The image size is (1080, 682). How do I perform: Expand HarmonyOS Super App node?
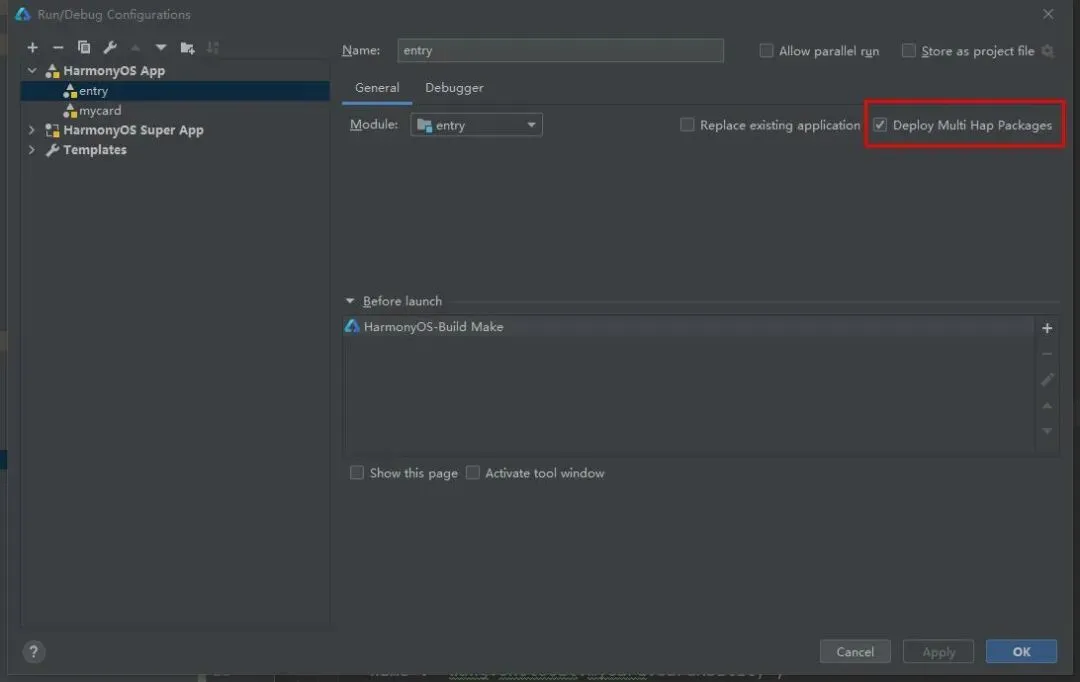(32, 130)
